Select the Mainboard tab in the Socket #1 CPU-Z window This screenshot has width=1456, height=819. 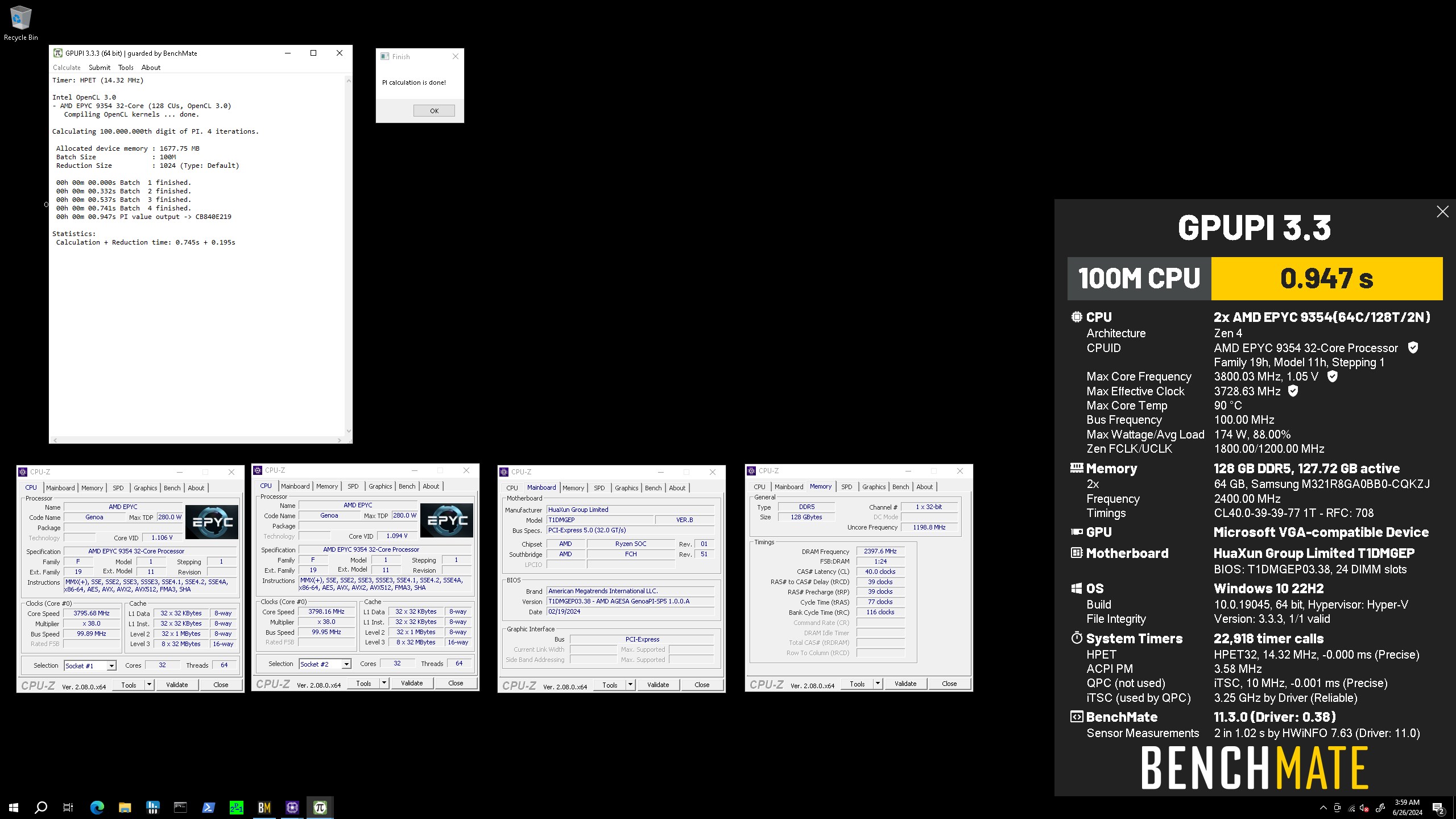tap(60, 488)
